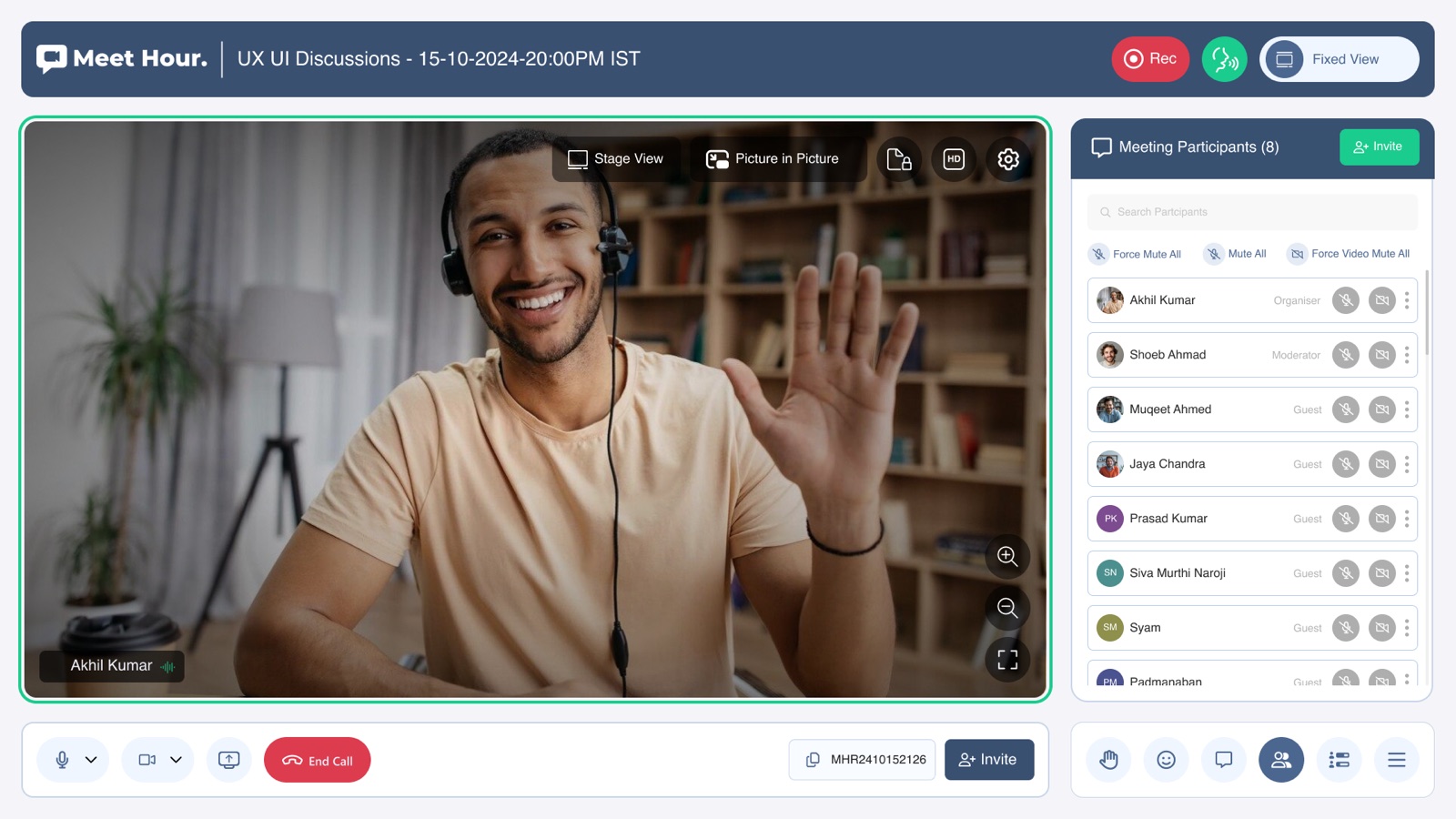Start recording with the Rec button
1456x819 pixels.
pos(1150,59)
